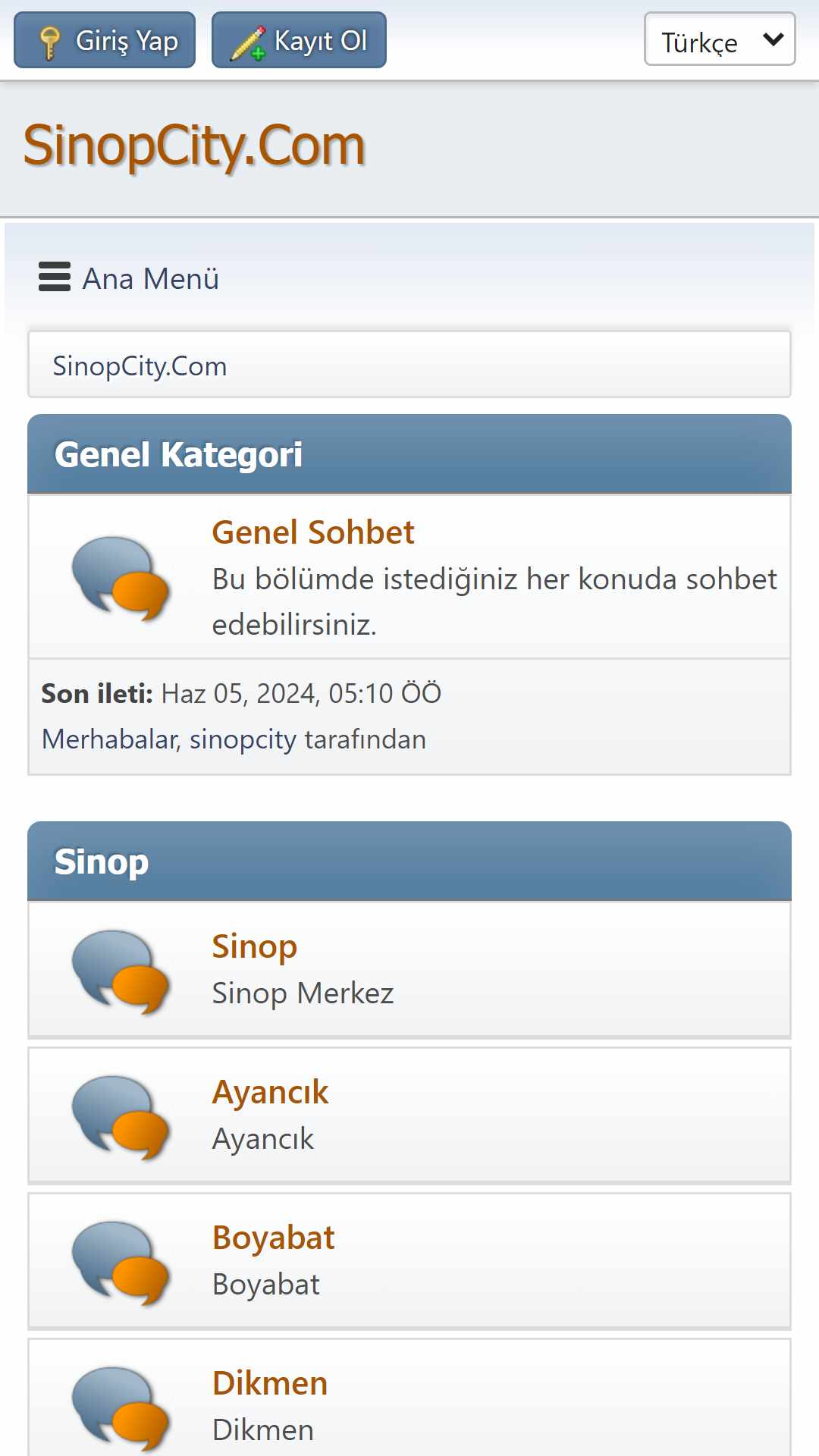Open the Dikmen board link

270,1383
